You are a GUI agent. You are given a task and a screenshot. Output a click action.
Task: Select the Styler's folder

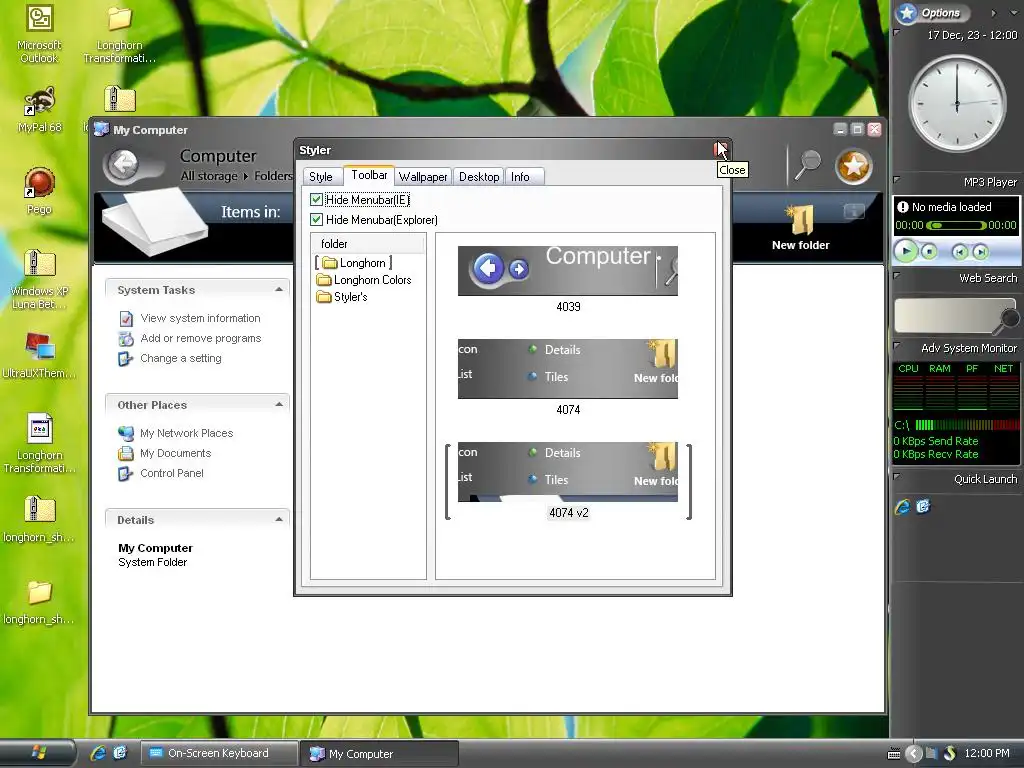[342, 296]
